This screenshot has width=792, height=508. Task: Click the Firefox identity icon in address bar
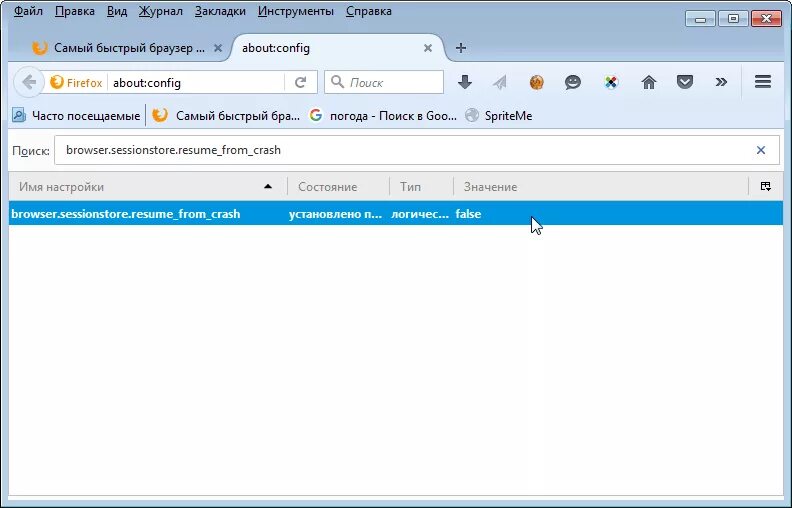coord(77,82)
